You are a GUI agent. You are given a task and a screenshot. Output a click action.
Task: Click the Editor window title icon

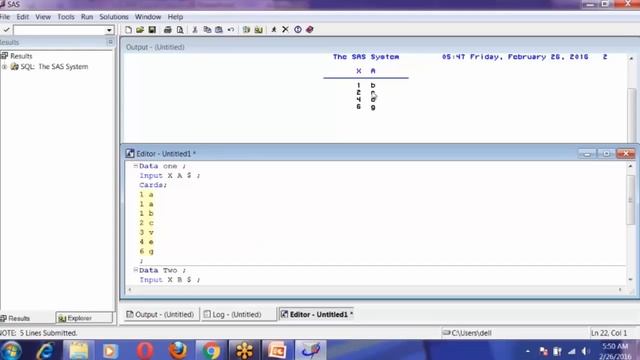[x=130, y=153]
